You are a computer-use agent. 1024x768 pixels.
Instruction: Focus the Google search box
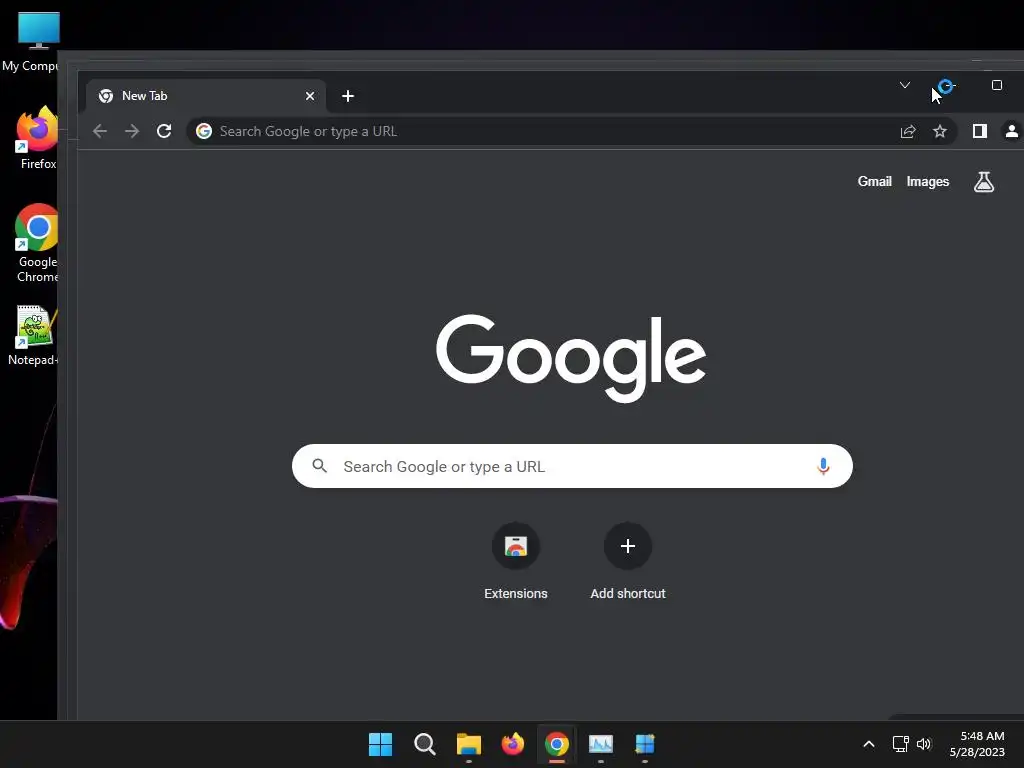pyautogui.click(x=572, y=466)
